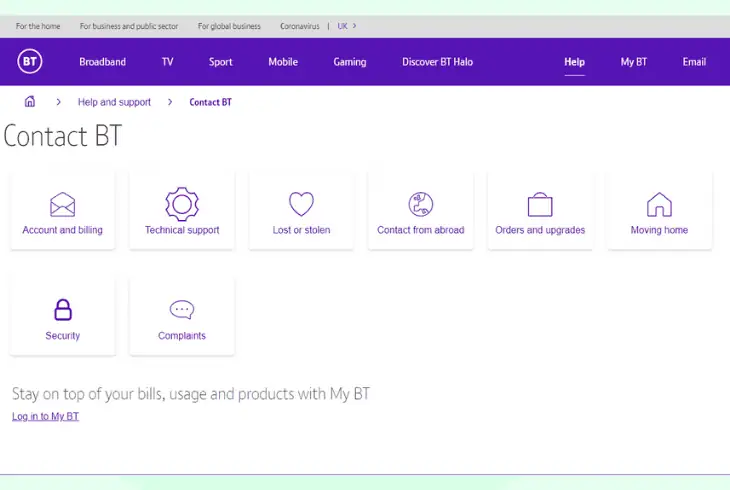Viewport: 730px width, 490px height.
Task: Click the For the home link
Action: pyautogui.click(x=38, y=26)
